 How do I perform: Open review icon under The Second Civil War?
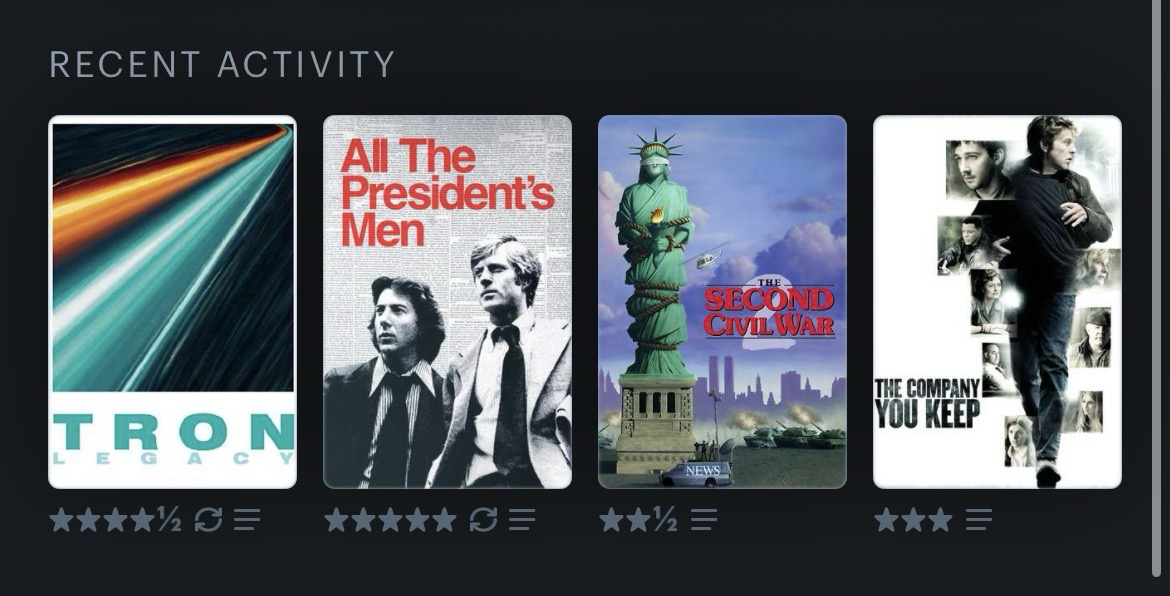point(704,520)
